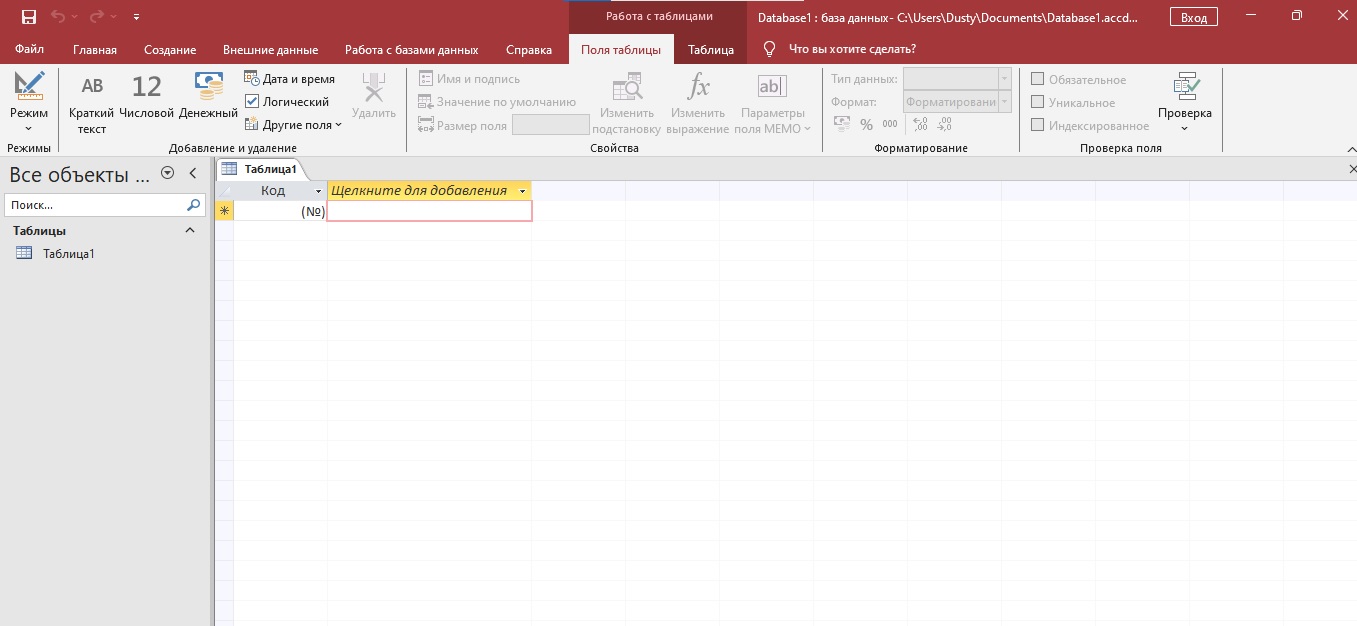1357x626 pixels.
Task: Open the Режим view switcher
Action: [29, 104]
